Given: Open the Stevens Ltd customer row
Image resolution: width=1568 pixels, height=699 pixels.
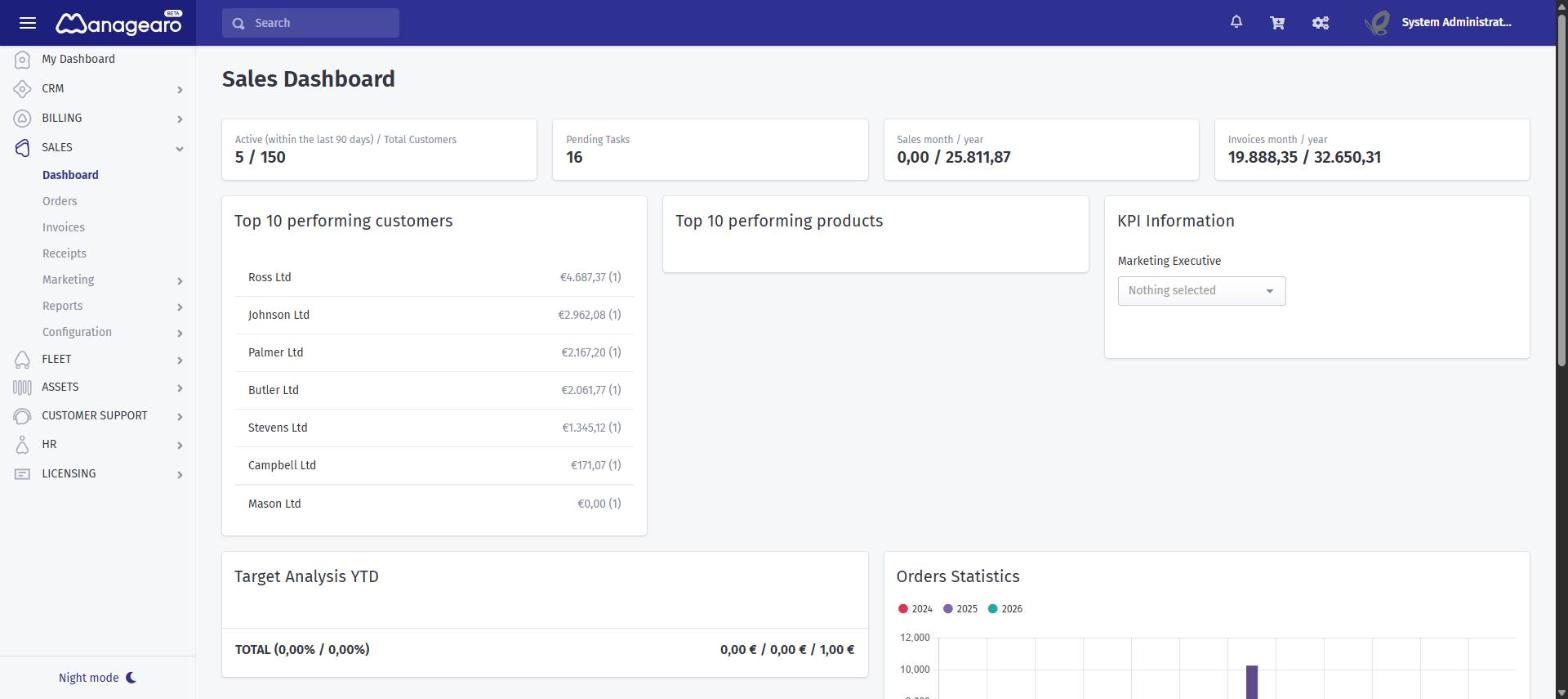Looking at the screenshot, I should click(434, 428).
